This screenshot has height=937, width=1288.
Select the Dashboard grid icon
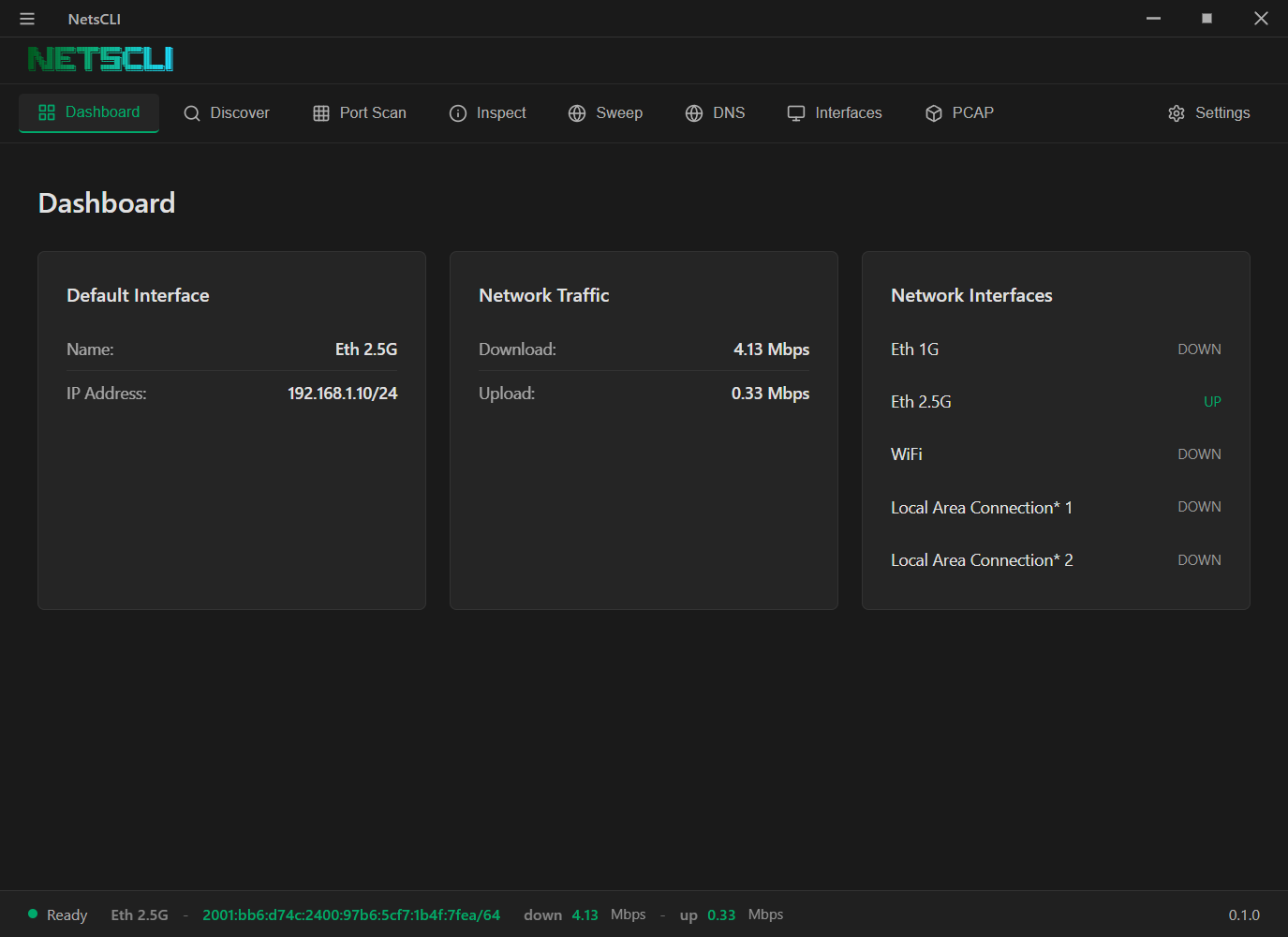coord(47,112)
